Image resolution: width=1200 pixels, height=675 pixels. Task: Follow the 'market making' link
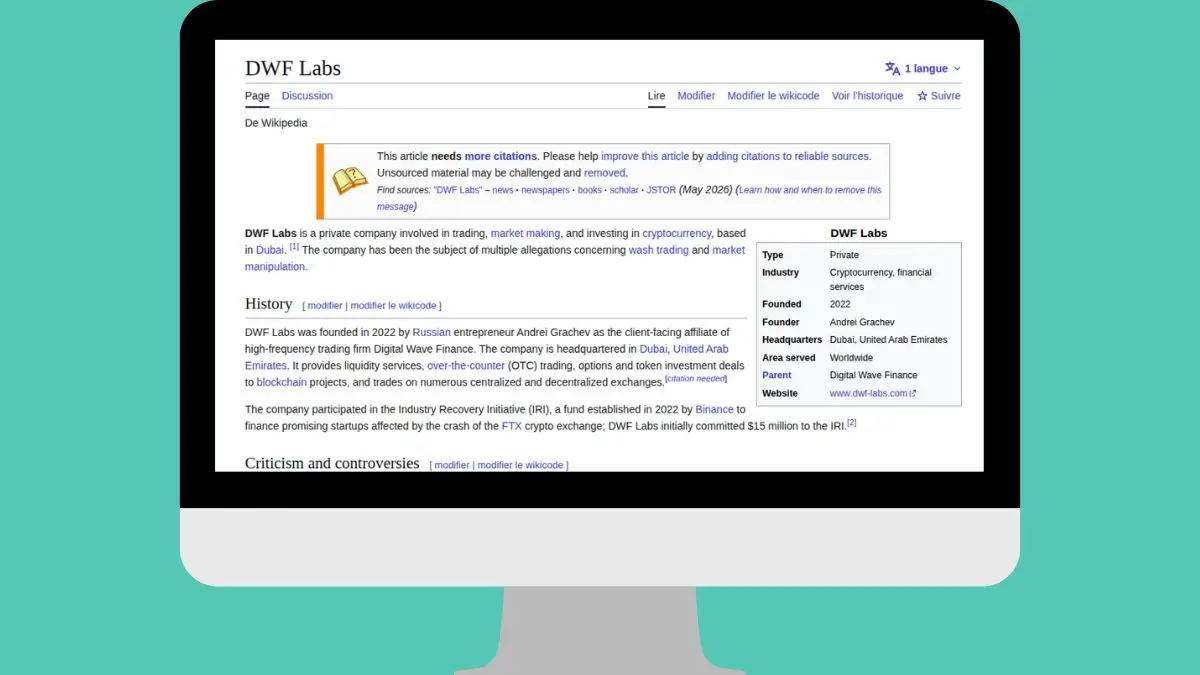point(525,233)
